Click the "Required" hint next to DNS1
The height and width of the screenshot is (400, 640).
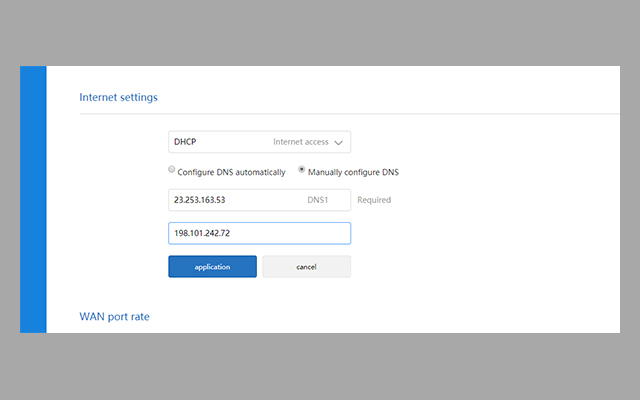tap(374, 200)
